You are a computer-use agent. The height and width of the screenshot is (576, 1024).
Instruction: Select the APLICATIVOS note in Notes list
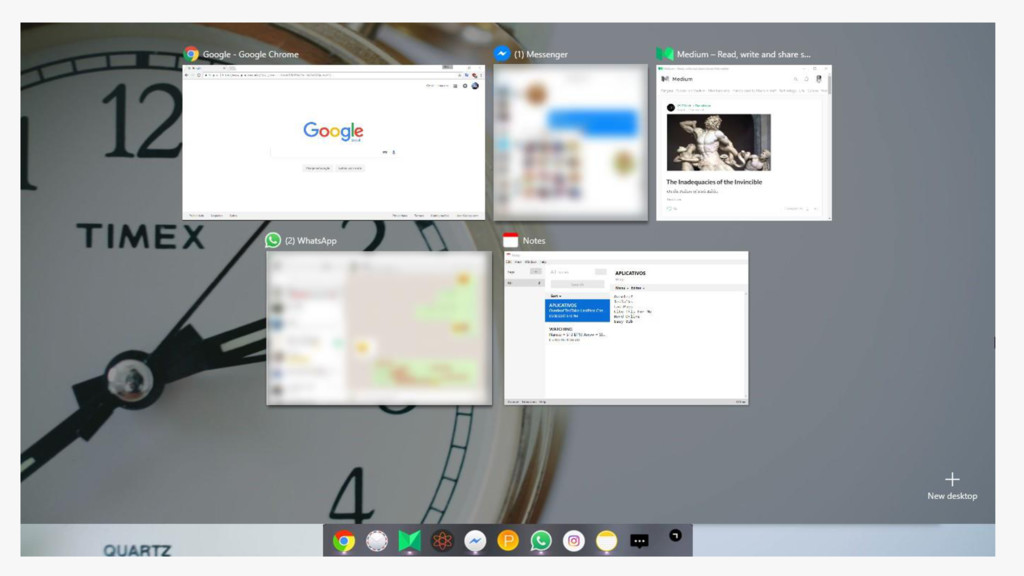(577, 310)
